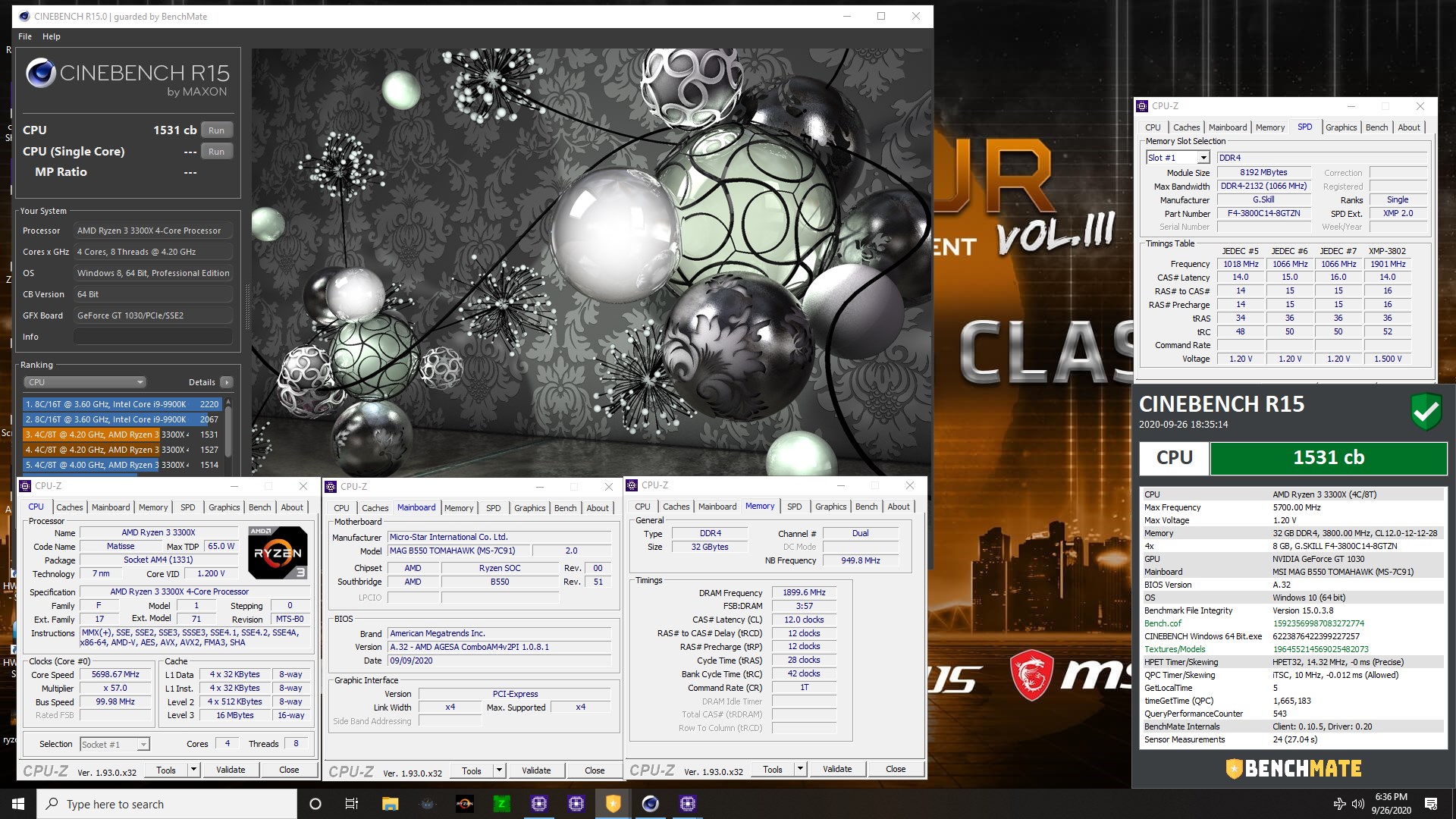
Task: Select Memory tab in the CPU tab window
Action: 153,507
